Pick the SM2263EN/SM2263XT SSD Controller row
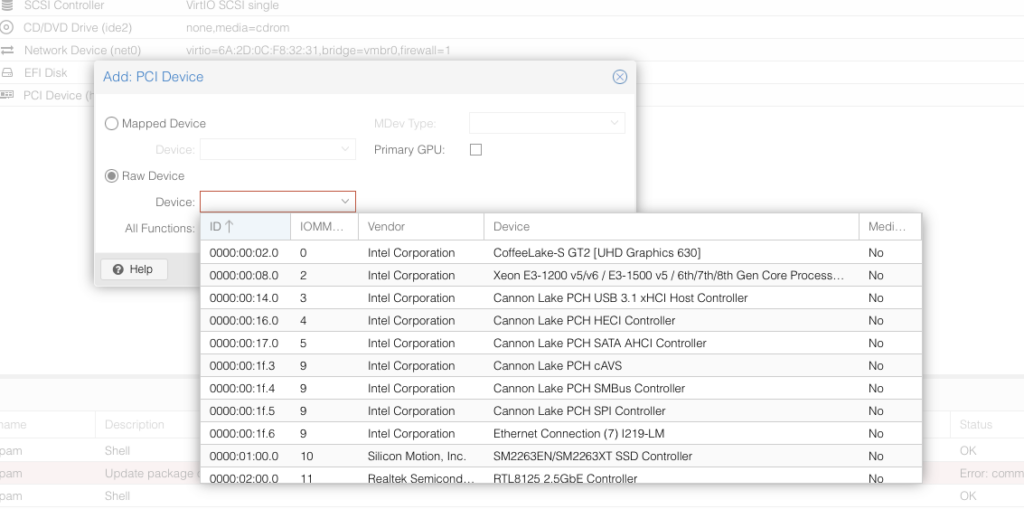This screenshot has height=509, width=1024. point(592,456)
